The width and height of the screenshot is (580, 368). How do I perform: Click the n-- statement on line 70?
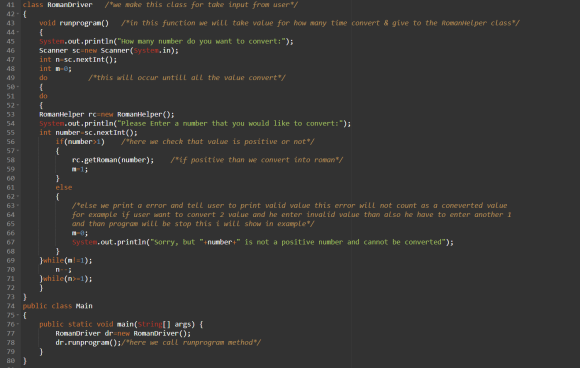coord(64,270)
